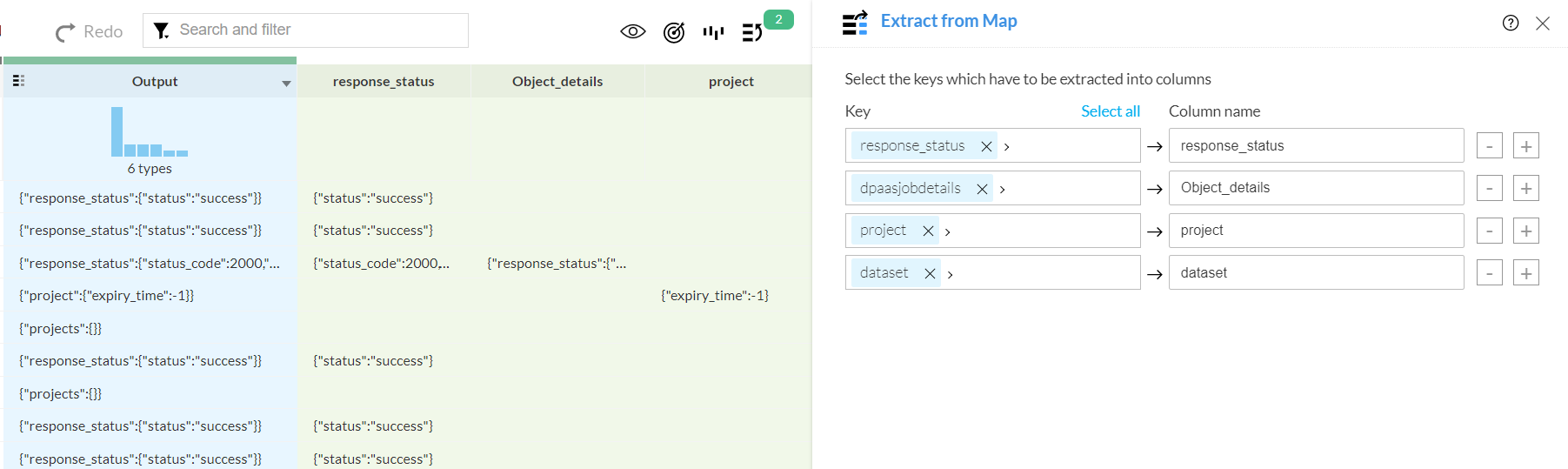Image resolution: width=1568 pixels, height=469 pixels.
Task: Open the help question mark icon
Action: pos(1511,23)
